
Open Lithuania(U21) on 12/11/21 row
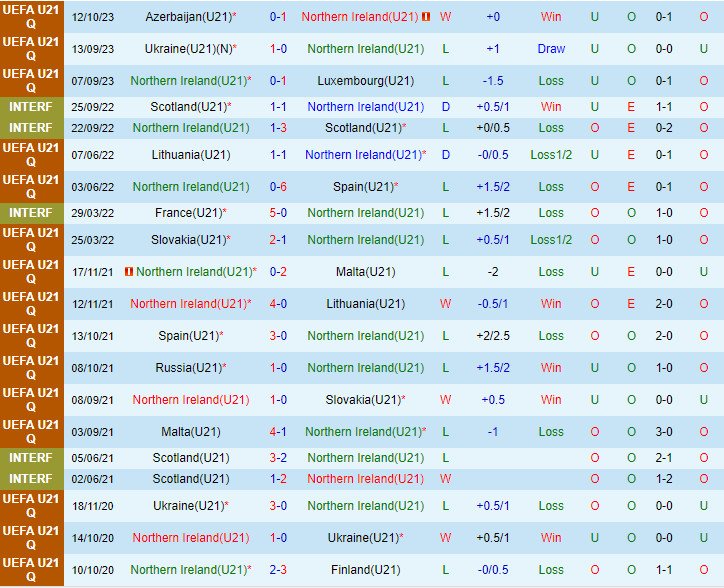tap(366, 303)
